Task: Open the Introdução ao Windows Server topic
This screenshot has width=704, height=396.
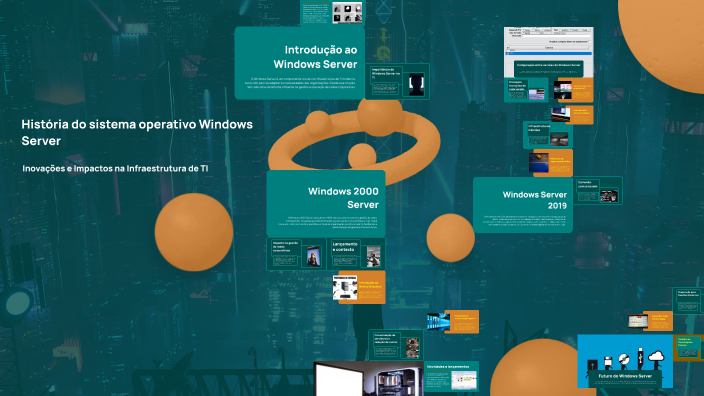Action: 299,63
